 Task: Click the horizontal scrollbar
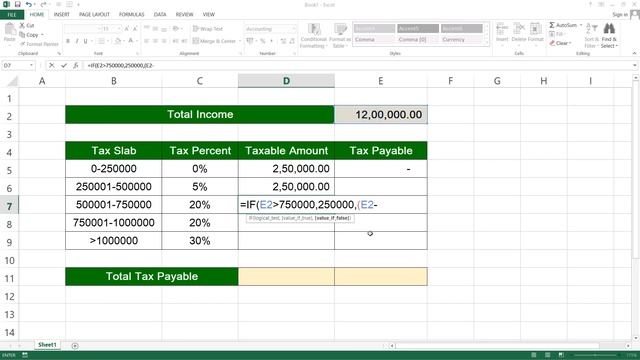pos(510,346)
